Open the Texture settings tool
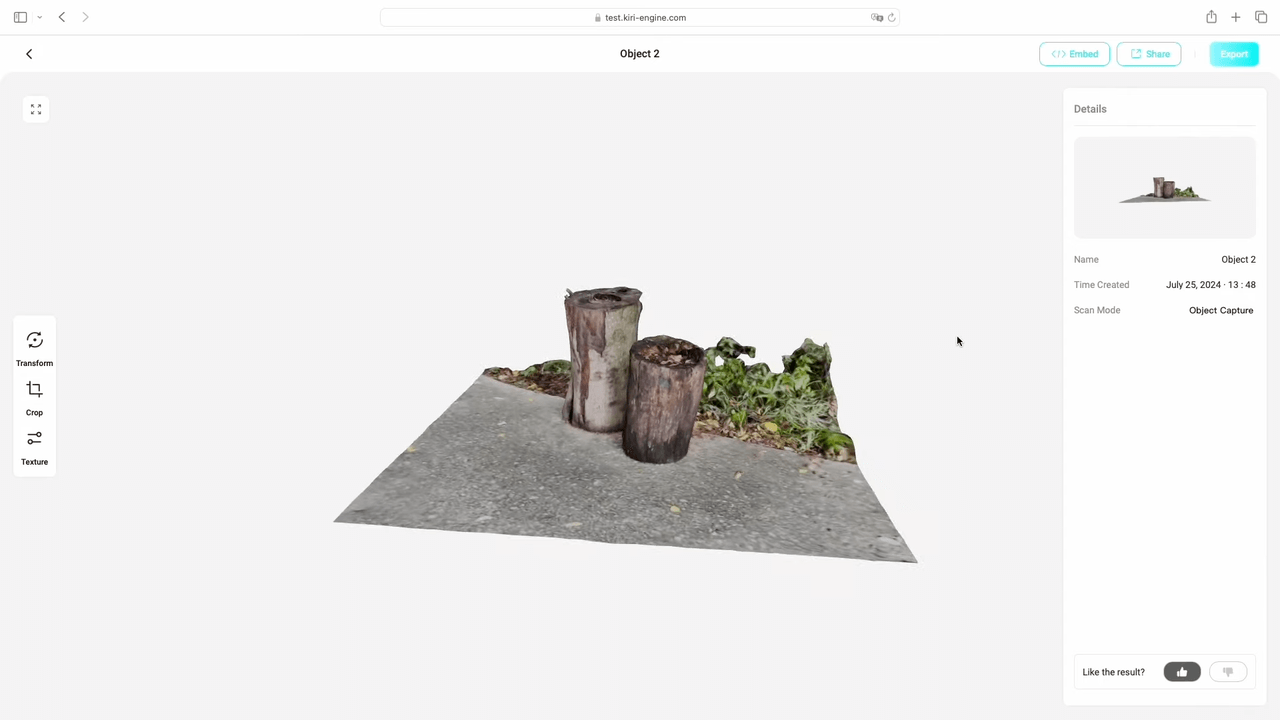1280x720 pixels. point(34,447)
